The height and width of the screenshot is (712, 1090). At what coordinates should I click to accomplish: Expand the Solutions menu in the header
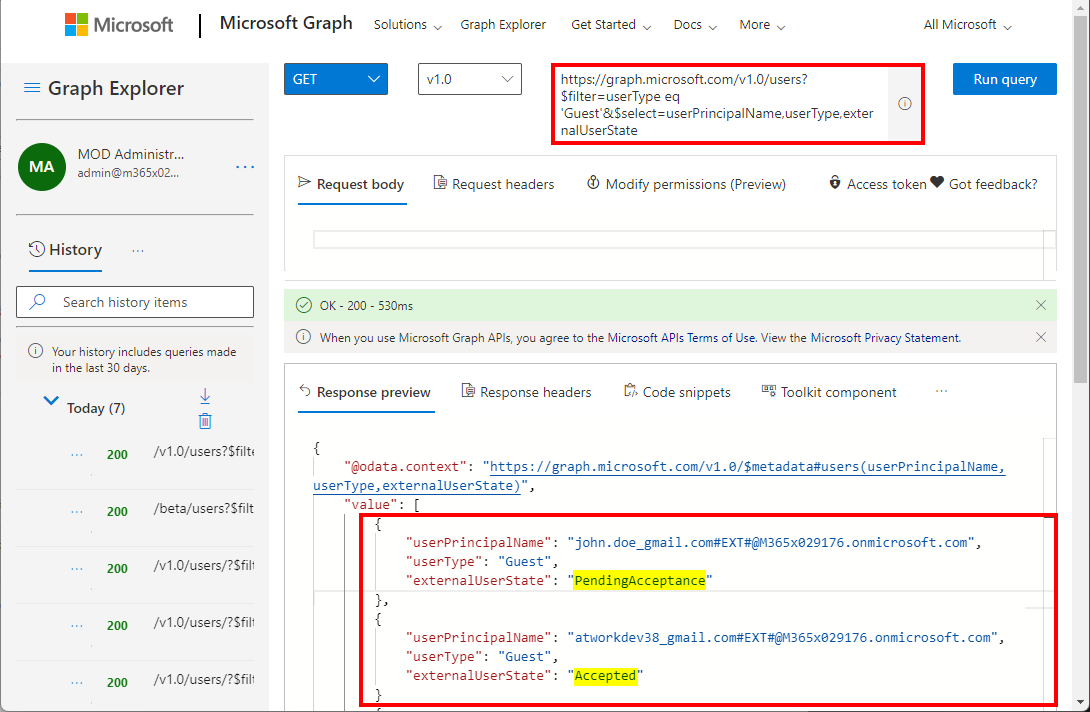[407, 25]
